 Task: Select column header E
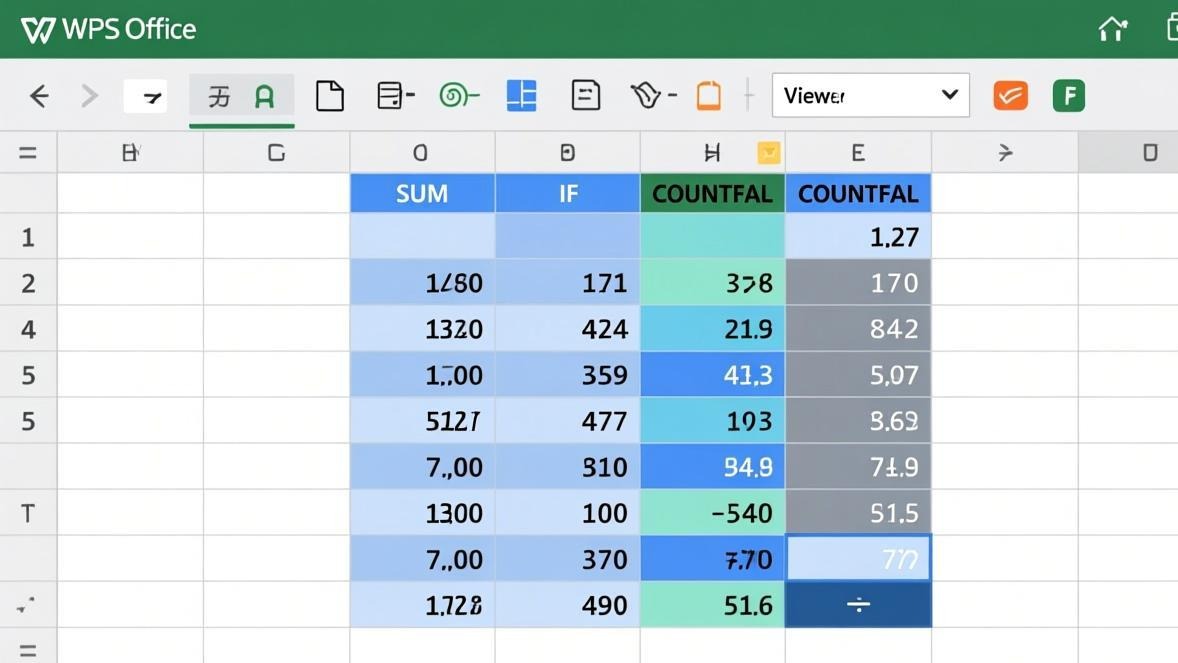(x=858, y=153)
